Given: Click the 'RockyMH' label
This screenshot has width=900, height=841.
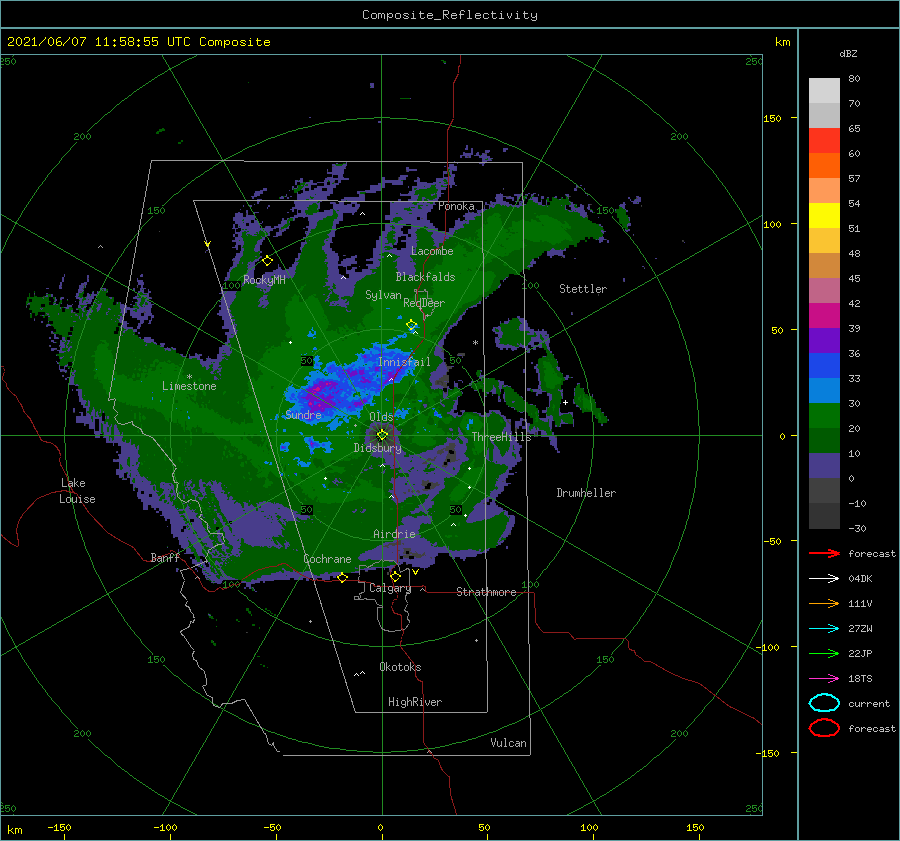Looking at the screenshot, I should 264,280.
